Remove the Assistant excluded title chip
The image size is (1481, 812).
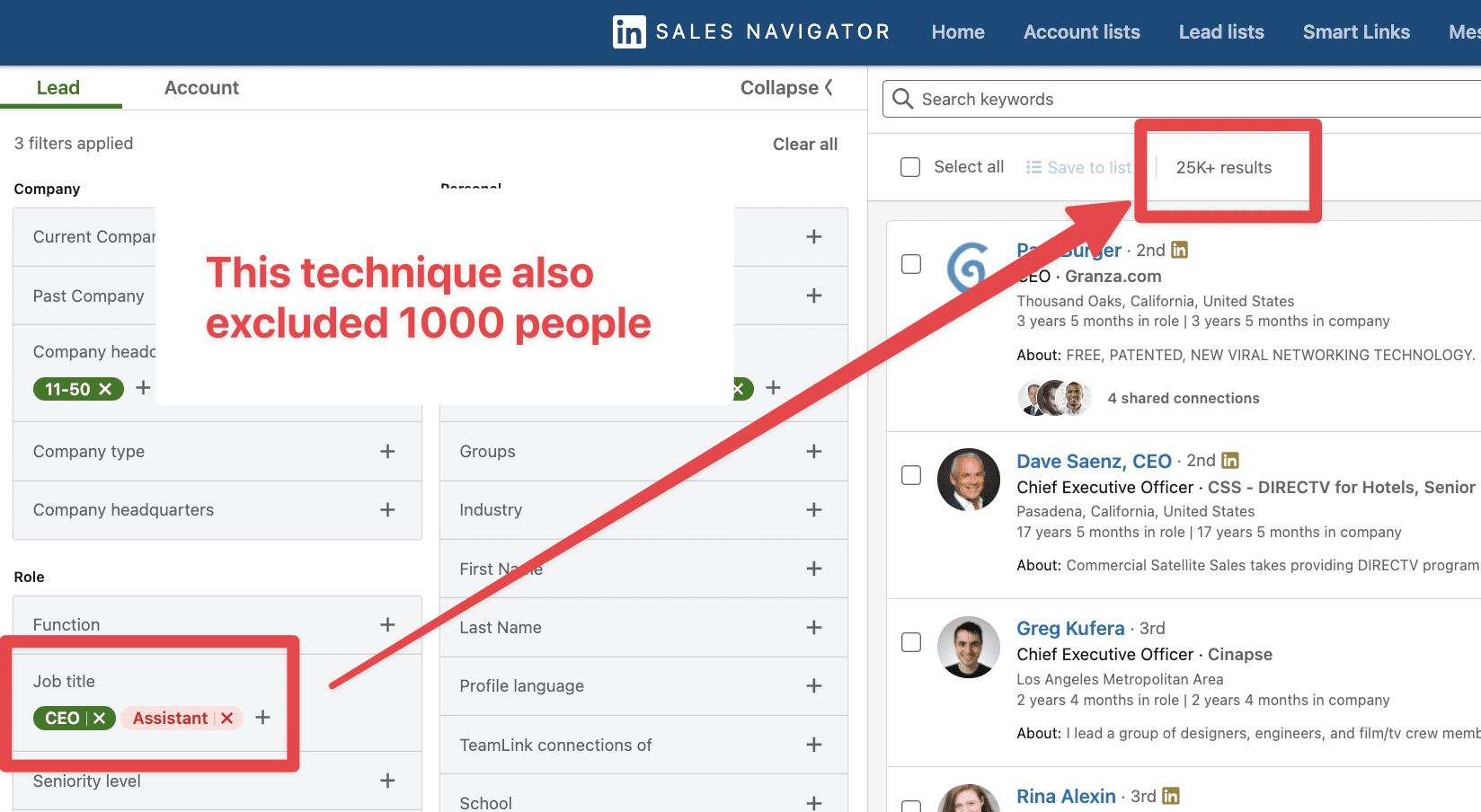[226, 718]
